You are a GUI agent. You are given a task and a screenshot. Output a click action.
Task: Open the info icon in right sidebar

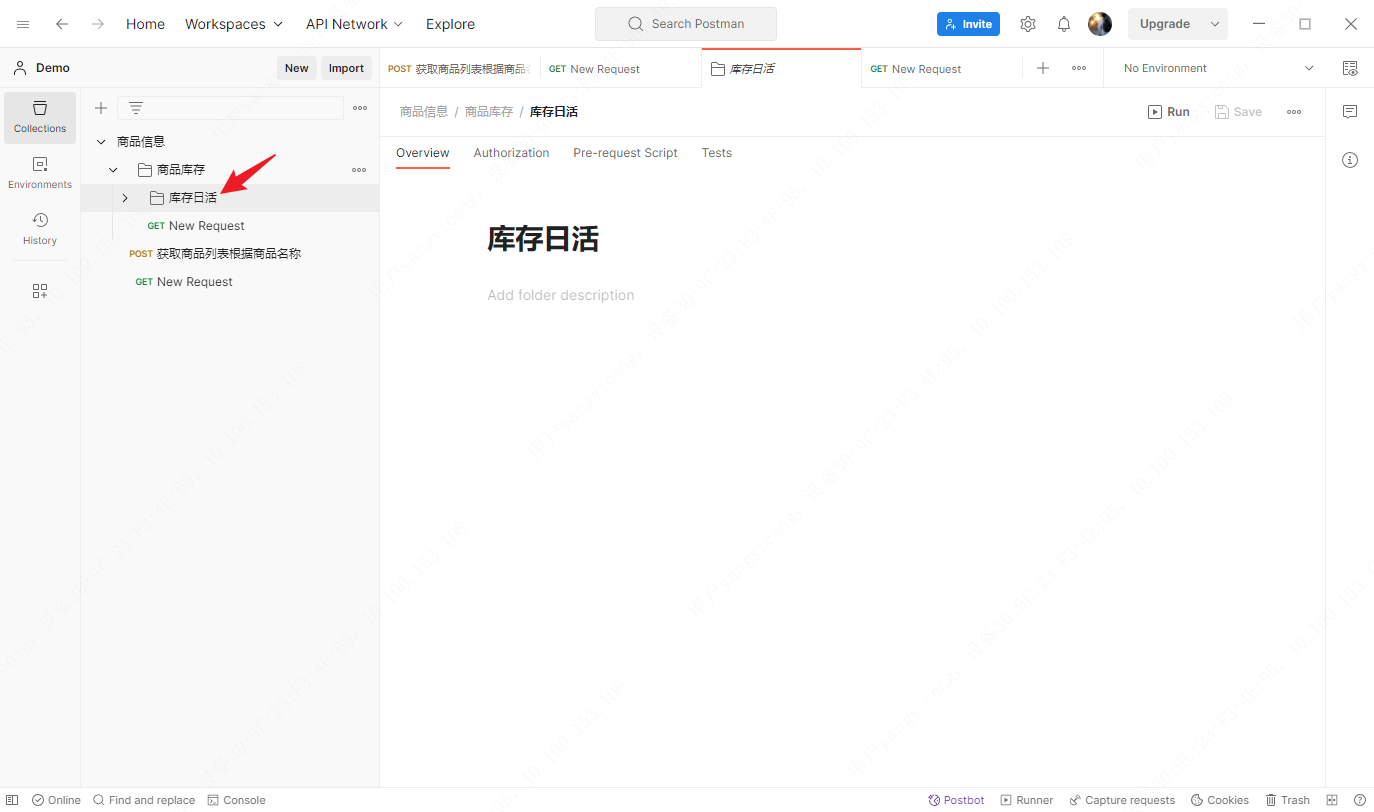[x=1350, y=160]
